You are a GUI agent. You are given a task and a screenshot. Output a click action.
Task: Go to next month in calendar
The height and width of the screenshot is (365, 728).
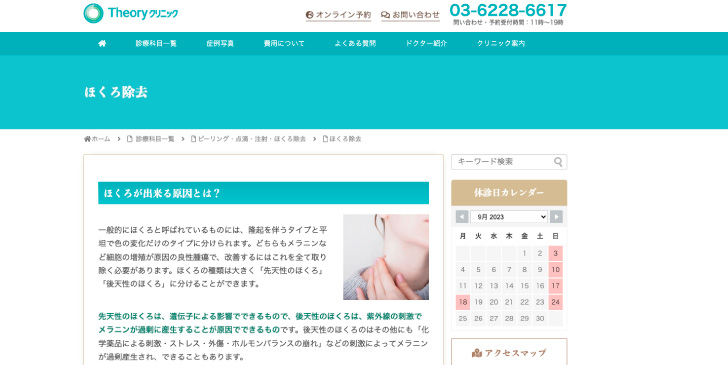(x=556, y=217)
